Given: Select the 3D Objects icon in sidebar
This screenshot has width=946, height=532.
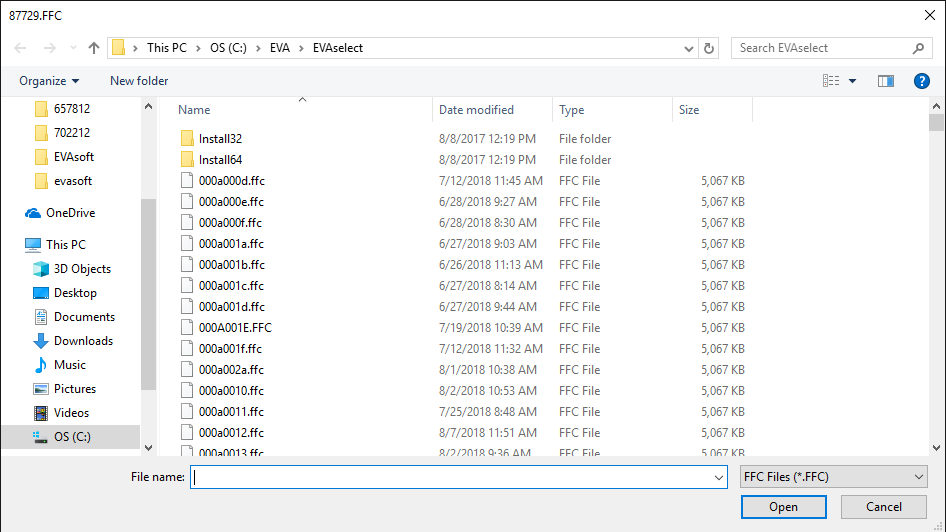Looking at the screenshot, I should click(41, 269).
